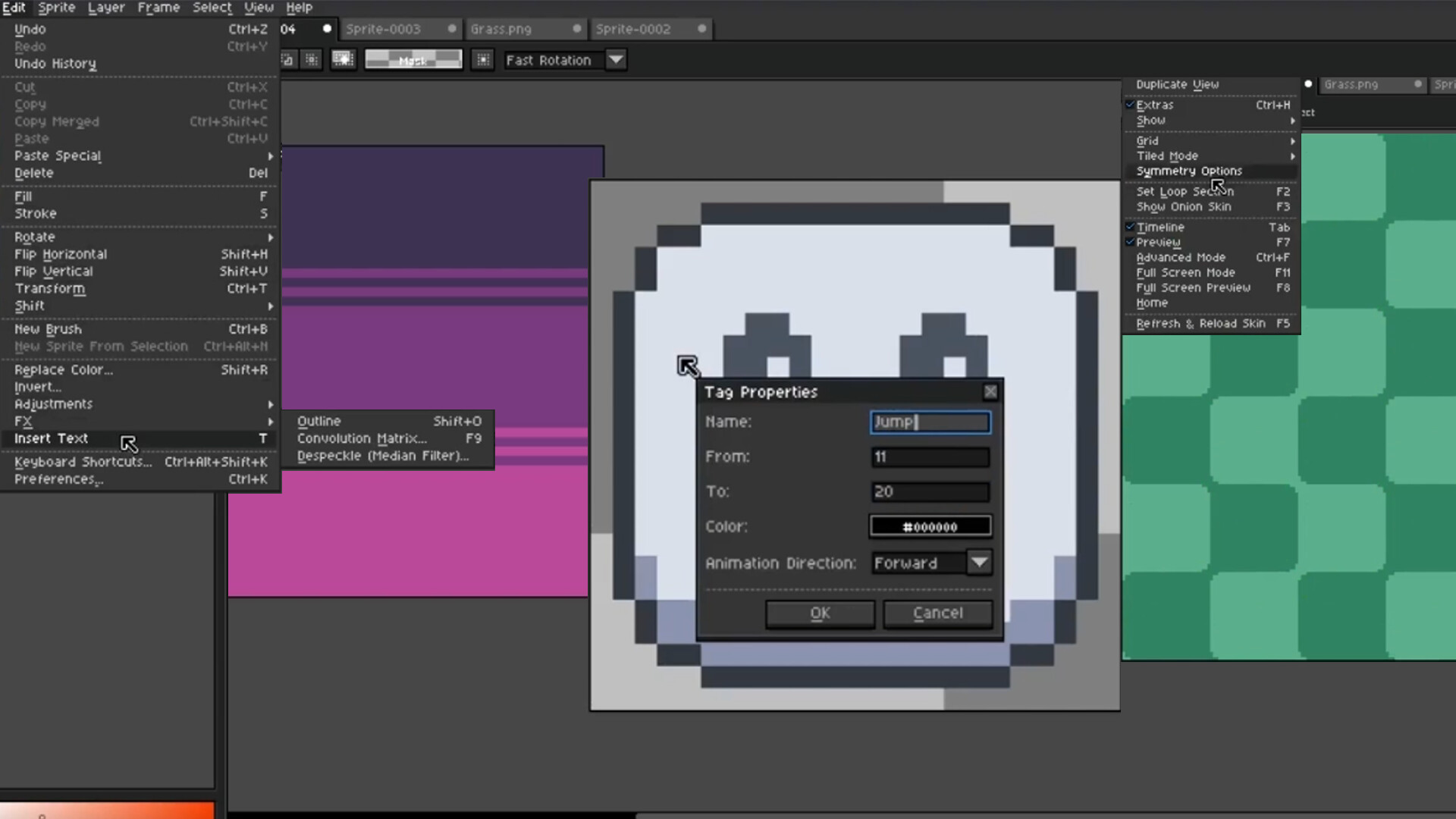This screenshot has height=819, width=1456.
Task: Toggle the Extras option in the view menu
Action: [x=1154, y=105]
